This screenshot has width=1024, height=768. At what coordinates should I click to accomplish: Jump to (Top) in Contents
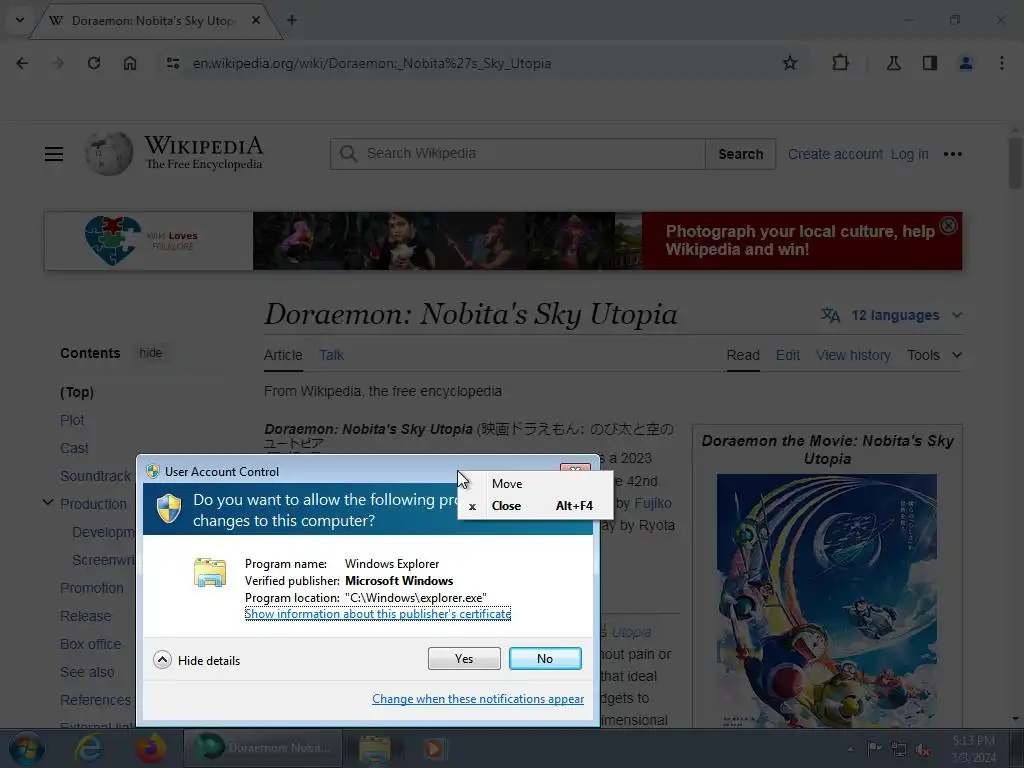coord(77,392)
